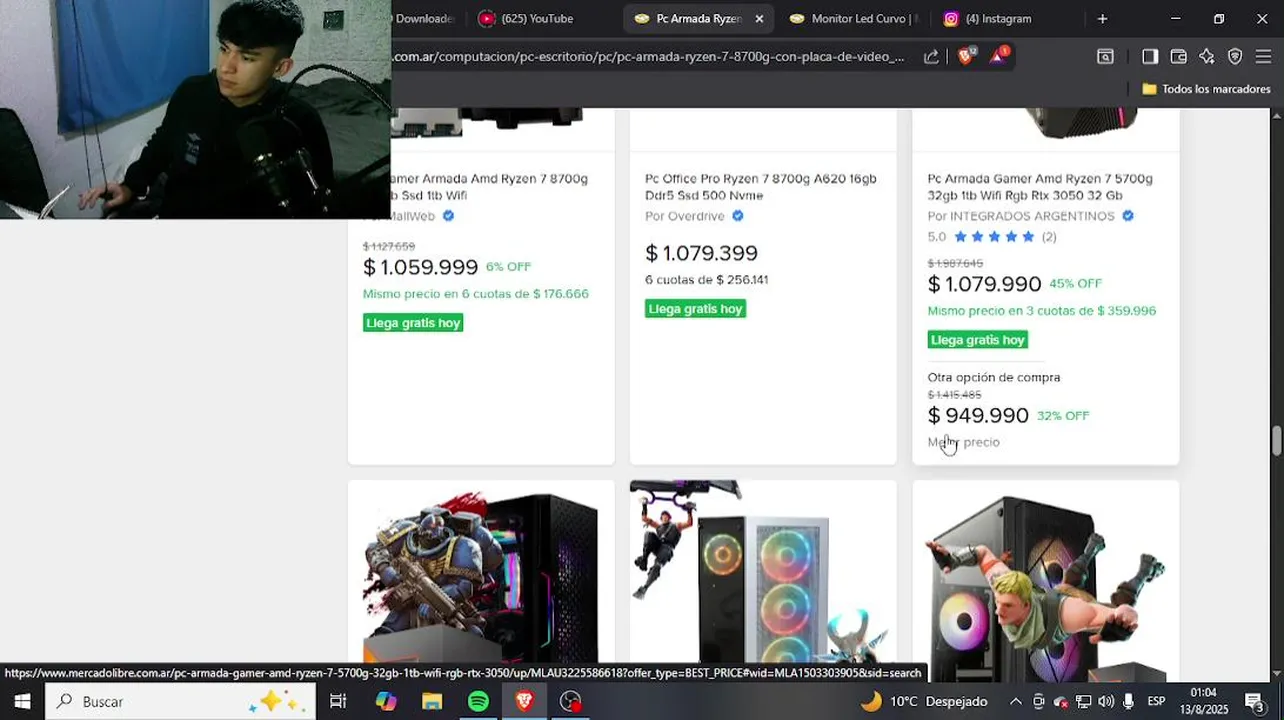Open the Pc Office Pro Ryzen 7 8700g listing
The image size is (1284, 720).
(761, 187)
